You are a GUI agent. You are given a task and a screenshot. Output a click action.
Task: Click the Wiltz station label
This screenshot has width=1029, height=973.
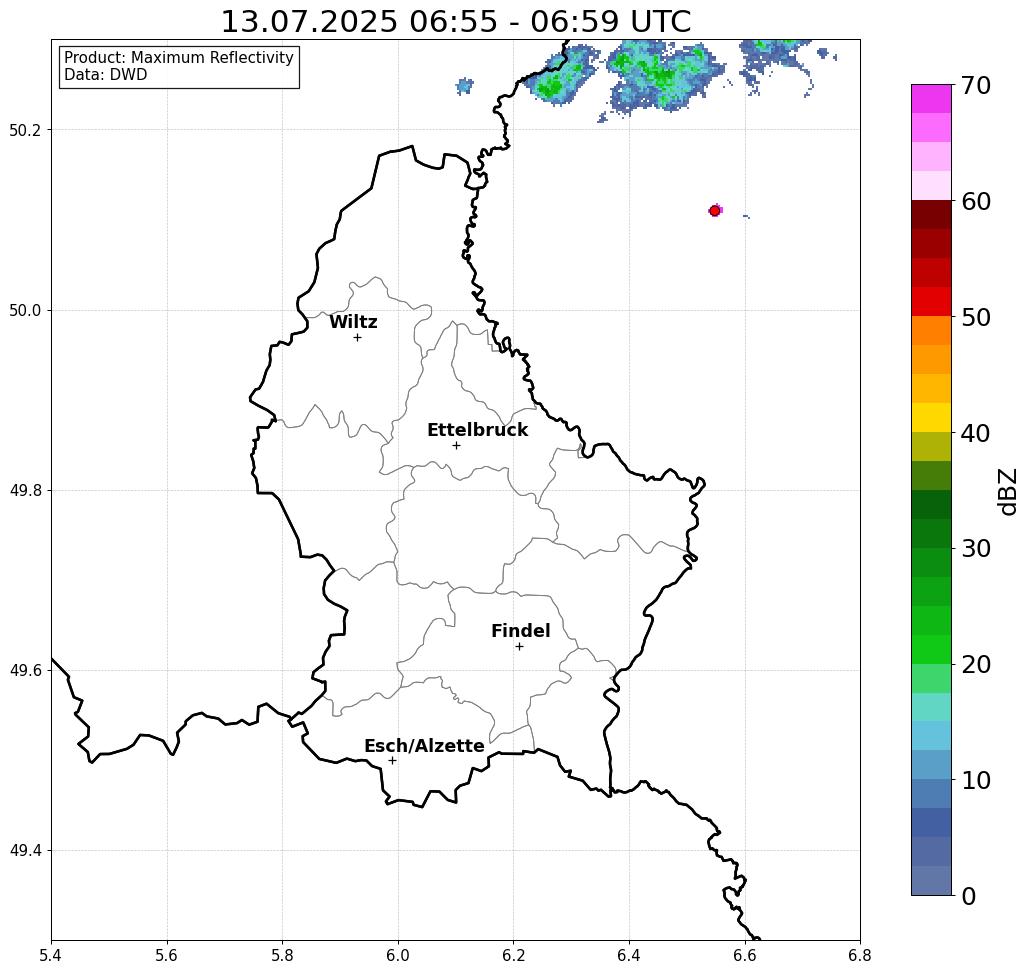tap(353, 322)
